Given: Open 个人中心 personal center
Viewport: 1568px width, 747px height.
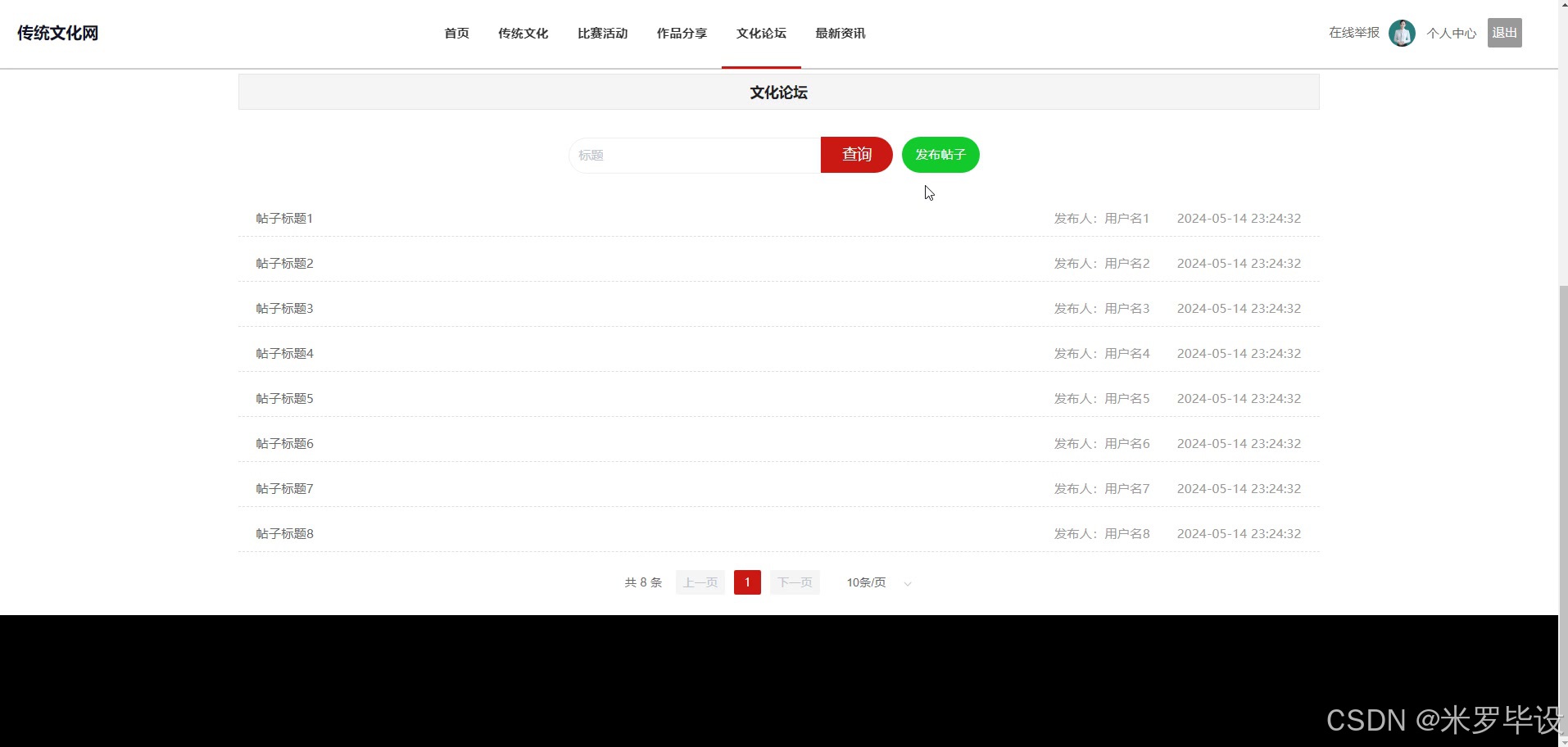Looking at the screenshot, I should pos(1452,33).
